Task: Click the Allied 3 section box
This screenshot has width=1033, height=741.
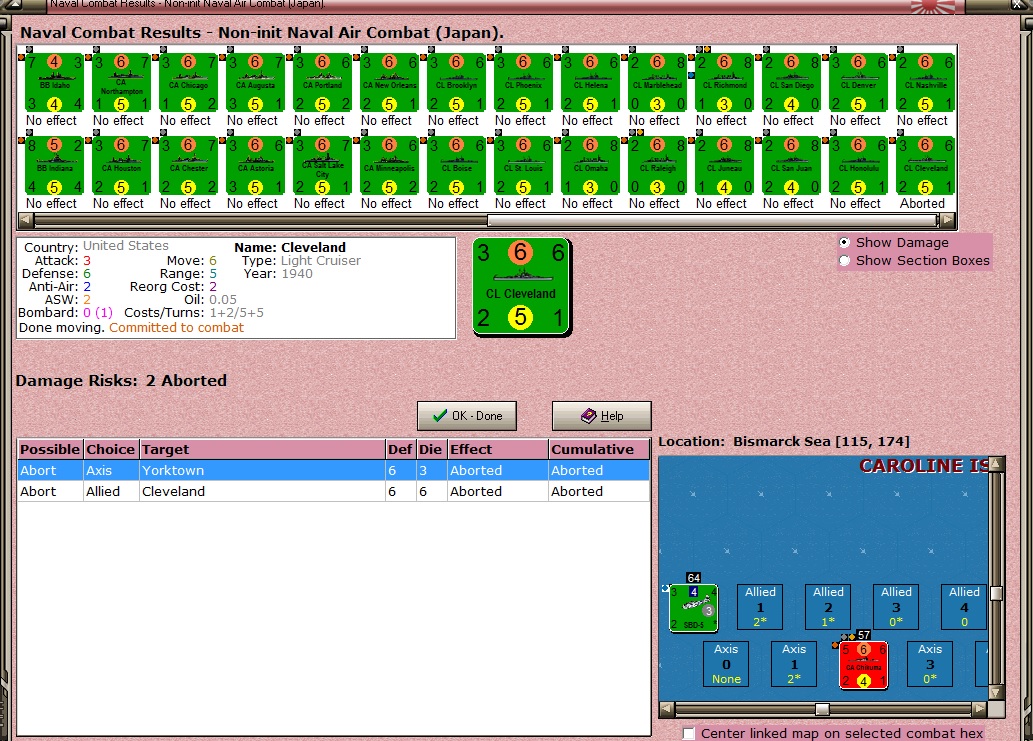Action: [x=896, y=607]
